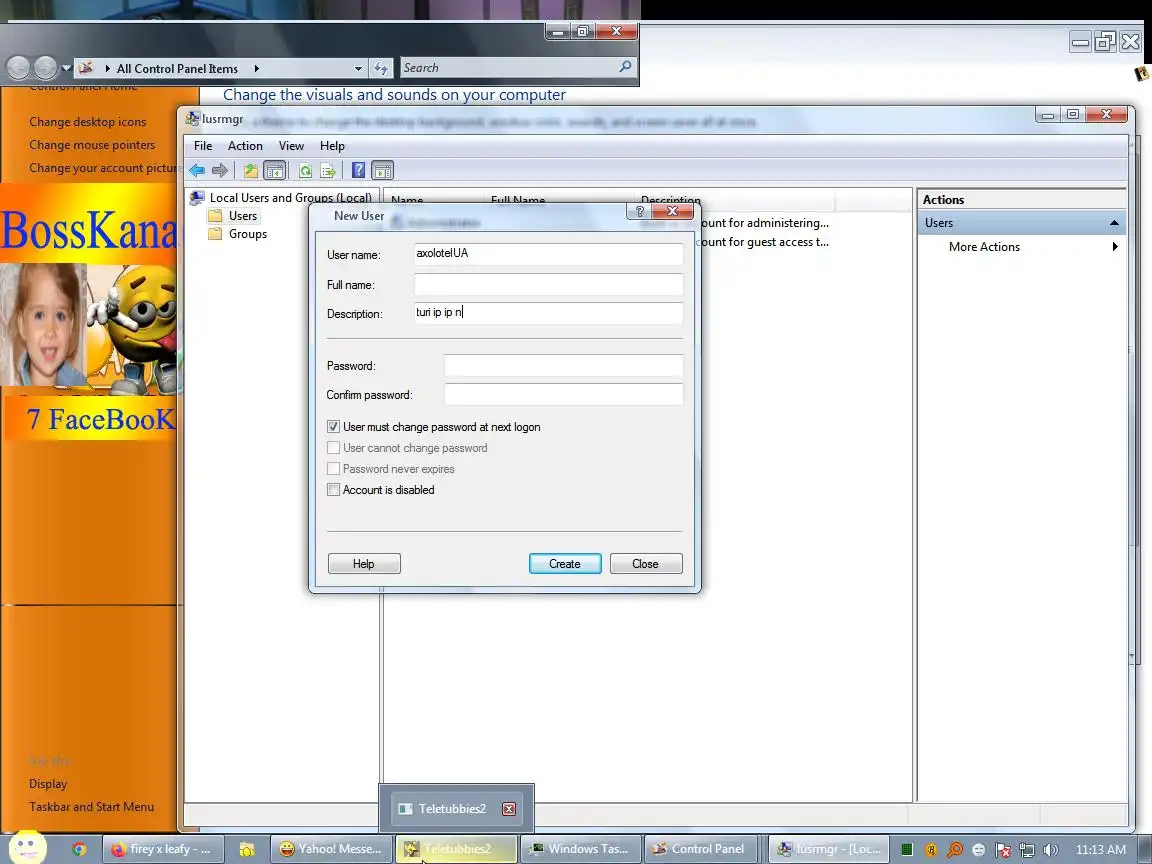Click the Description input field
Viewport: 1152px width, 864px height.
(x=548, y=313)
